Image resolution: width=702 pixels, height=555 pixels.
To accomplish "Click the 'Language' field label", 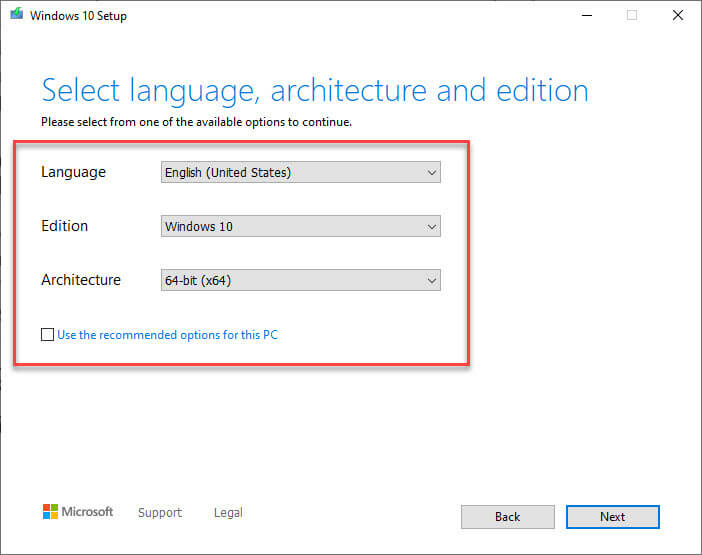I will 73,172.
